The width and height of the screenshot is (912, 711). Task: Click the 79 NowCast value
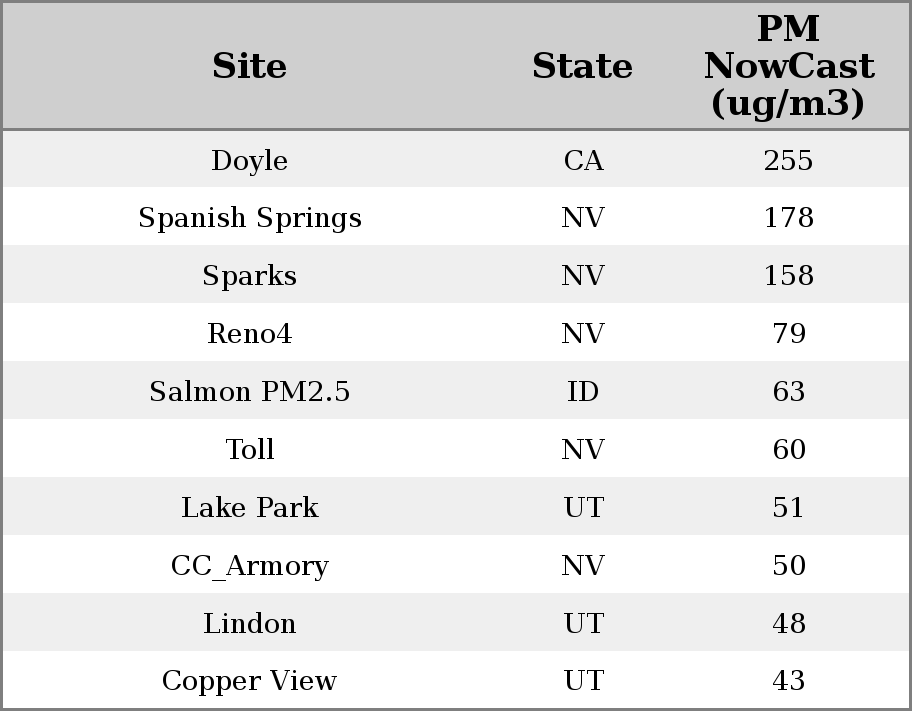tap(788, 334)
